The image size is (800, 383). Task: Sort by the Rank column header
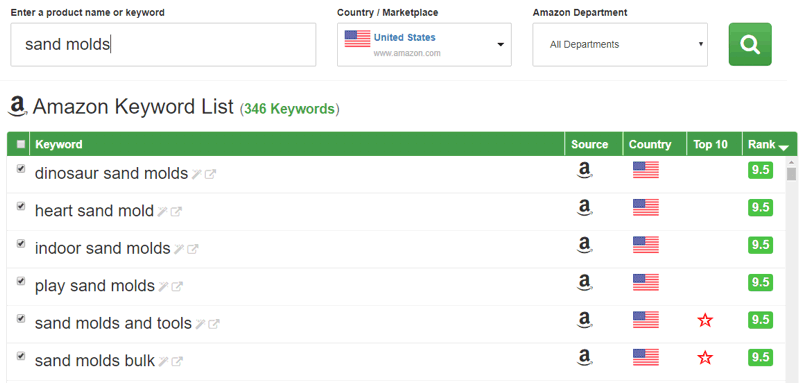tap(768, 144)
